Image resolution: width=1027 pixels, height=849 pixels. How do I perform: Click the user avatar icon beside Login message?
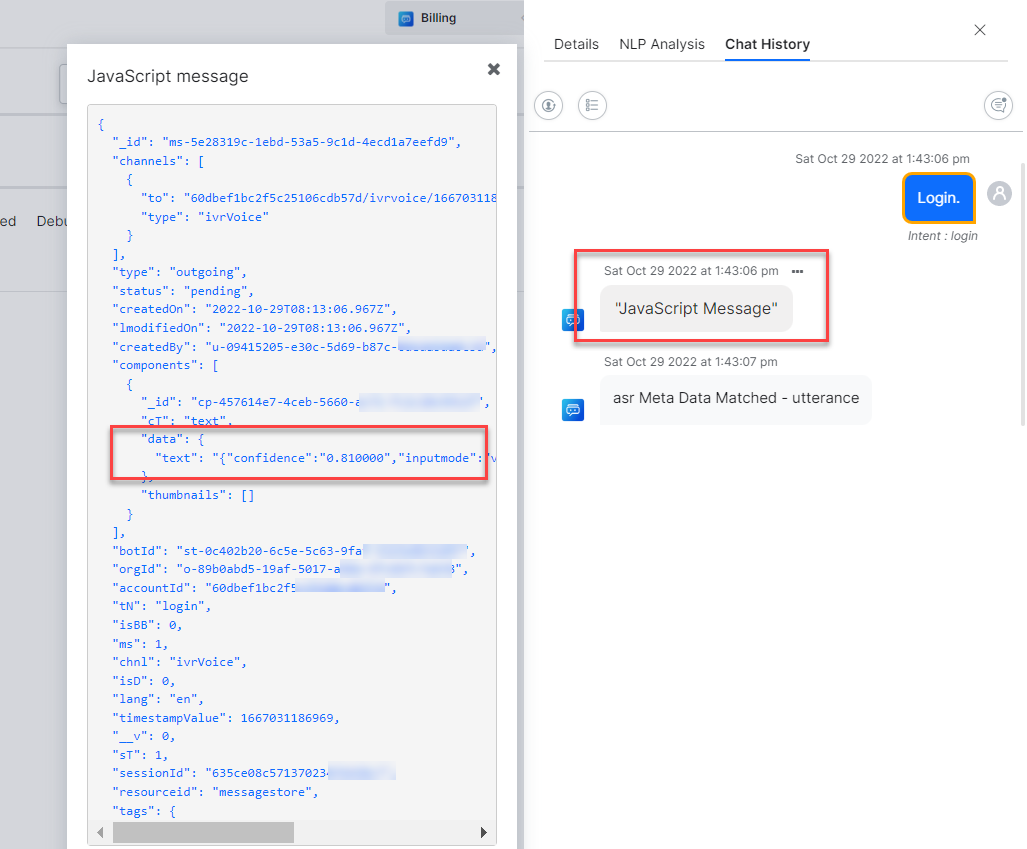tap(999, 194)
